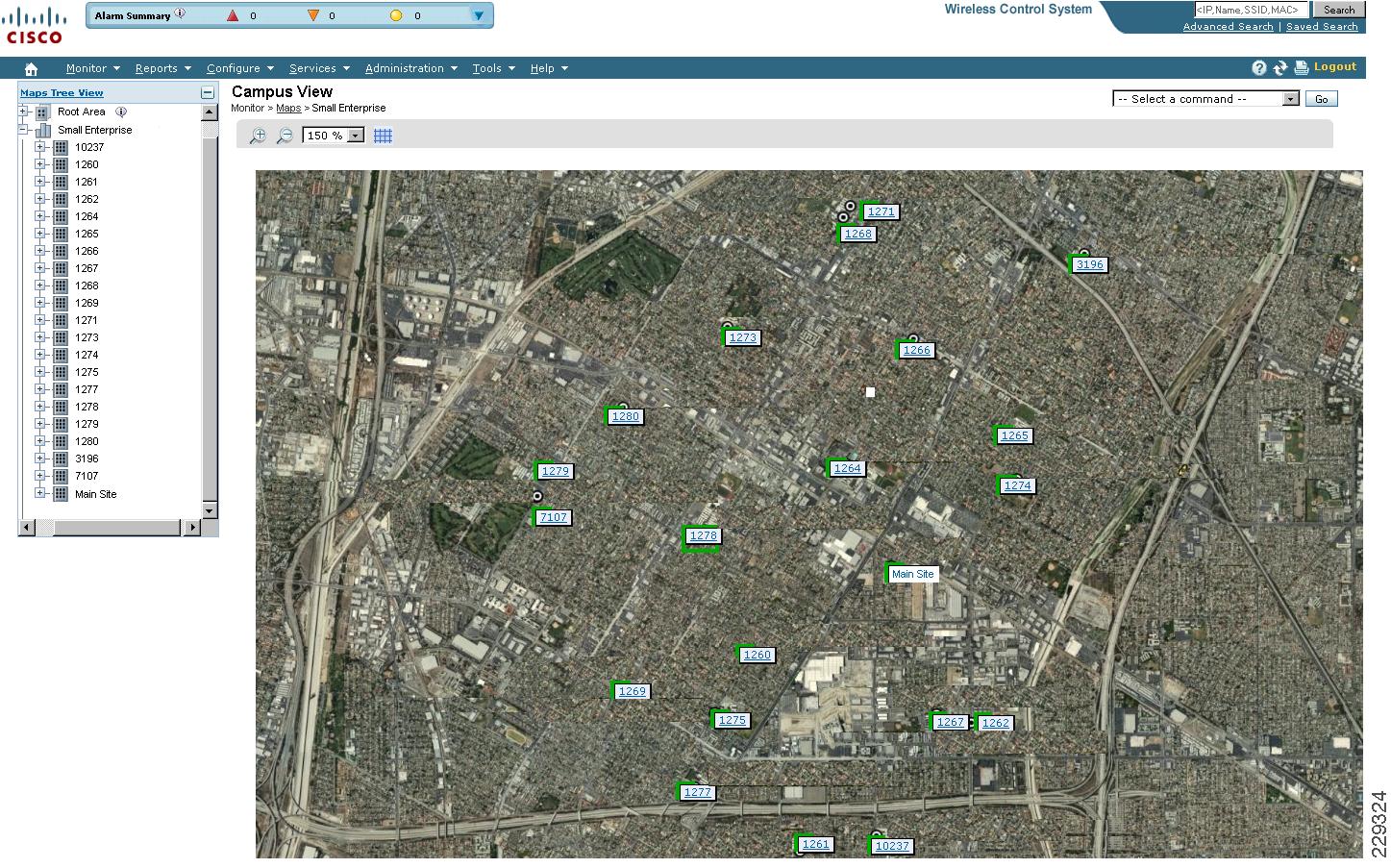Open the help question mark icon

click(x=1259, y=67)
